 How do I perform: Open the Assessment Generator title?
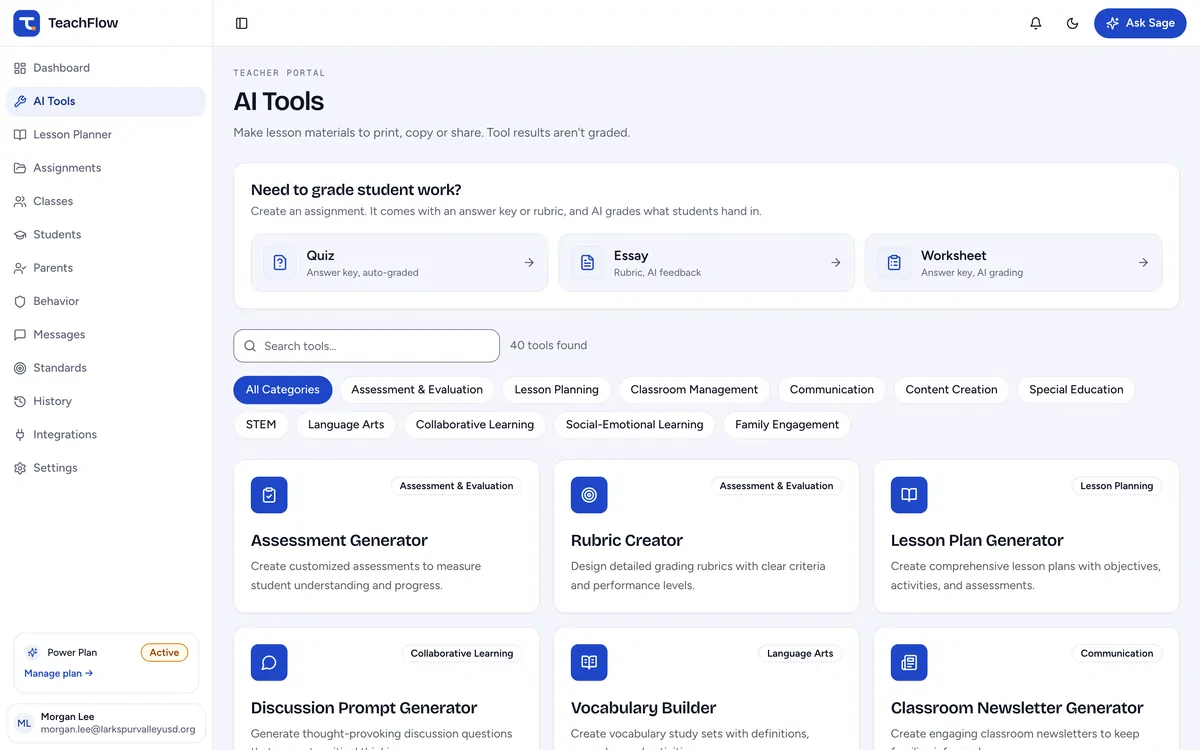[339, 541]
